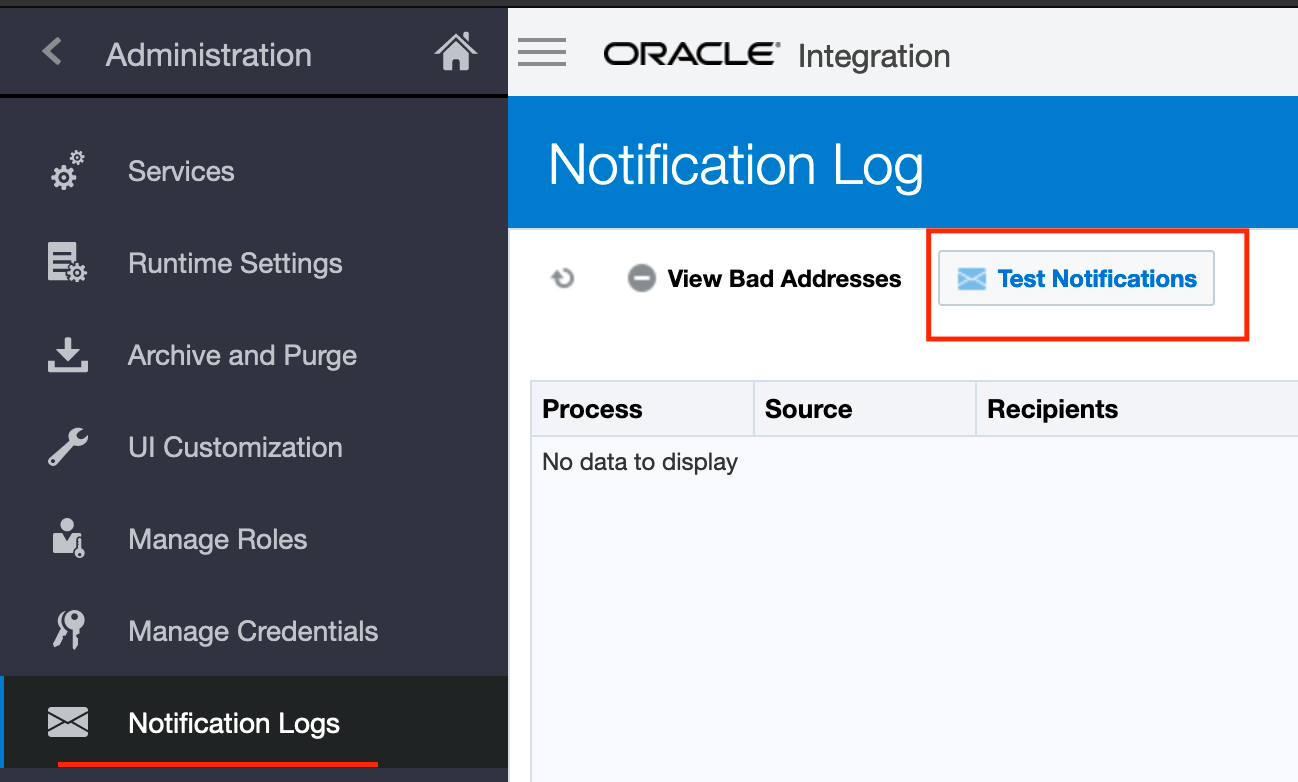1298x782 pixels.
Task: Open the hamburger navigation menu
Action: pyautogui.click(x=542, y=52)
